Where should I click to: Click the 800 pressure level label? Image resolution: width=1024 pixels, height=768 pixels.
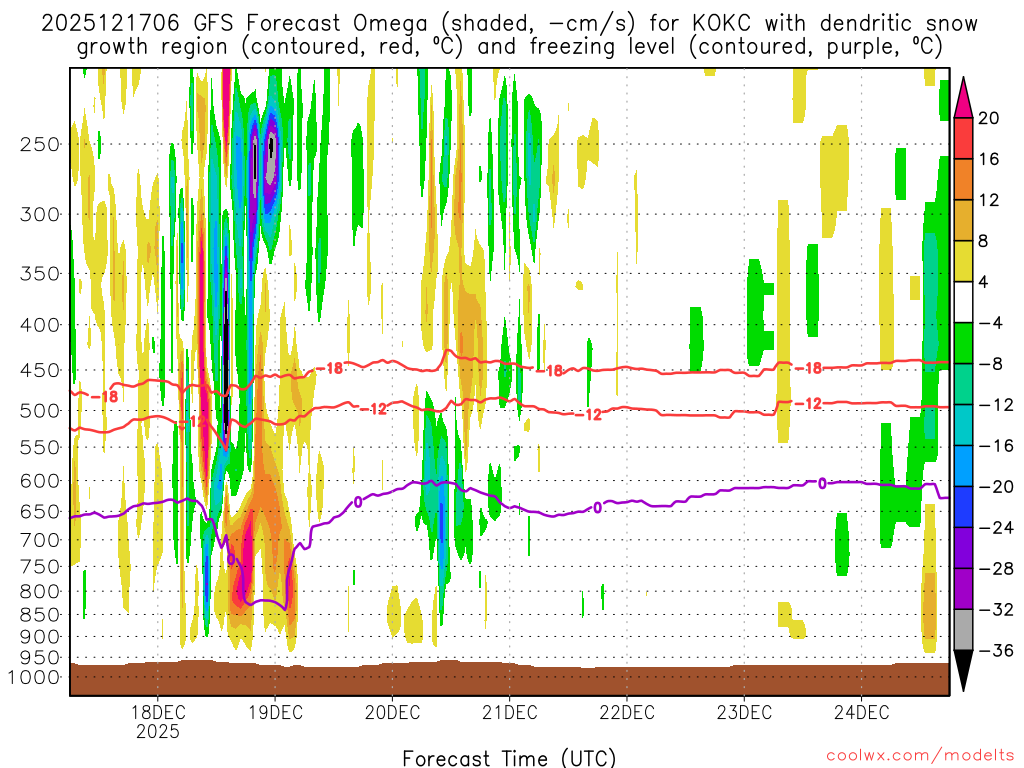(x=40, y=592)
